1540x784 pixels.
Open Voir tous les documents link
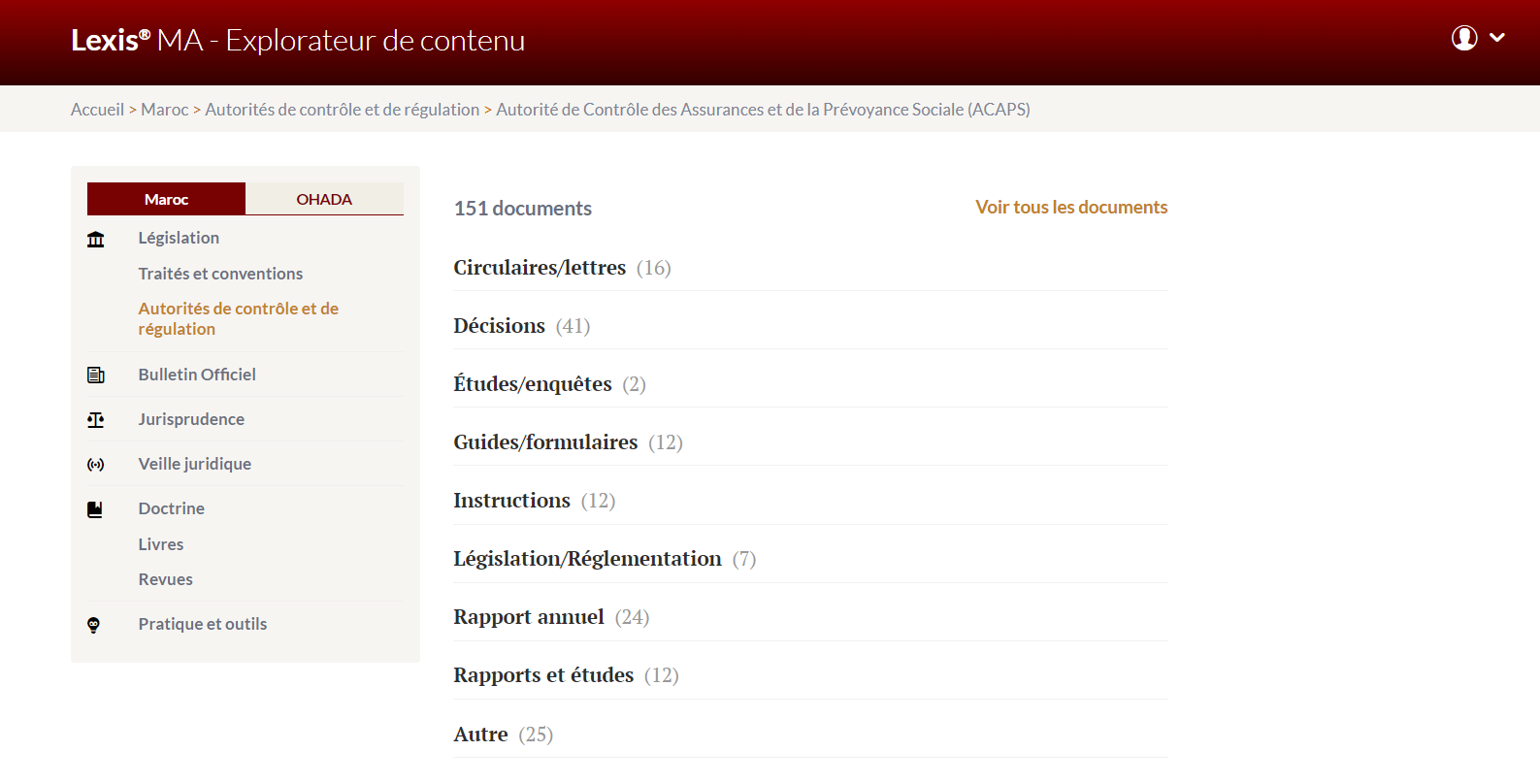pos(1071,207)
